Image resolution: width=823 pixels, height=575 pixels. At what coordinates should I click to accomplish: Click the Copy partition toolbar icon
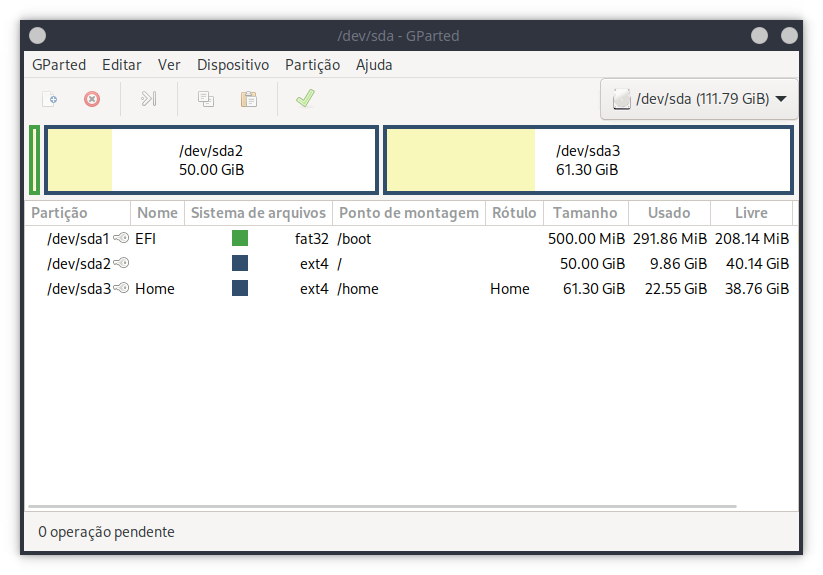(x=206, y=99)
